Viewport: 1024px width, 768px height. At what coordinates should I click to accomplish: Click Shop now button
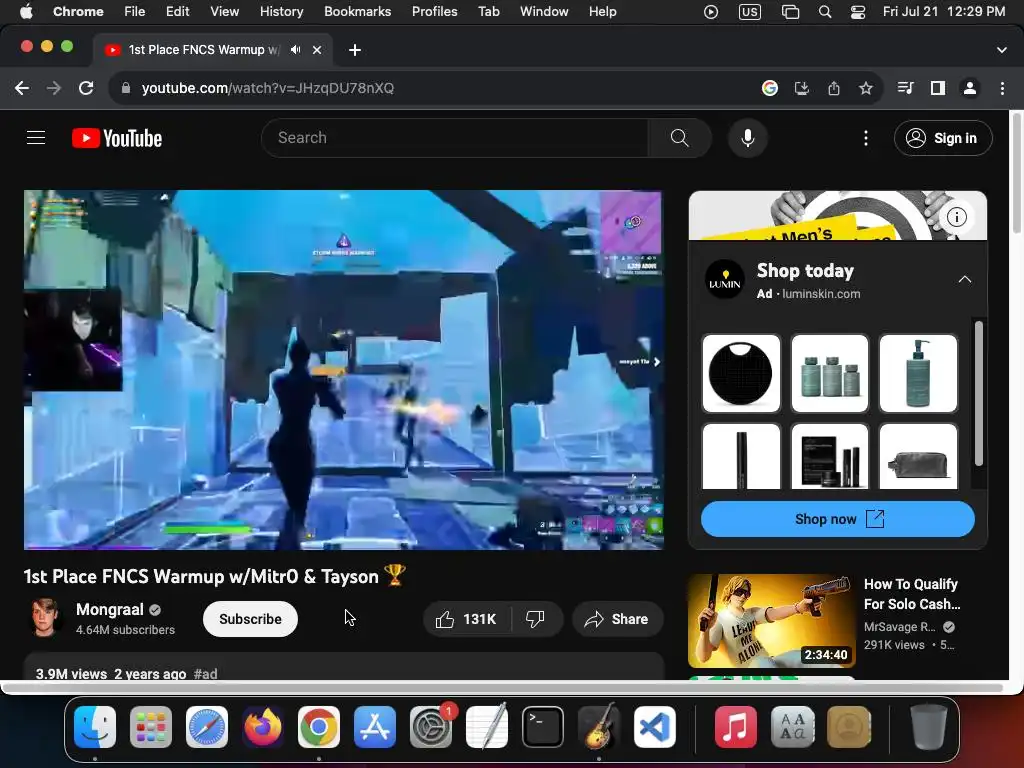tap(838, 519)
